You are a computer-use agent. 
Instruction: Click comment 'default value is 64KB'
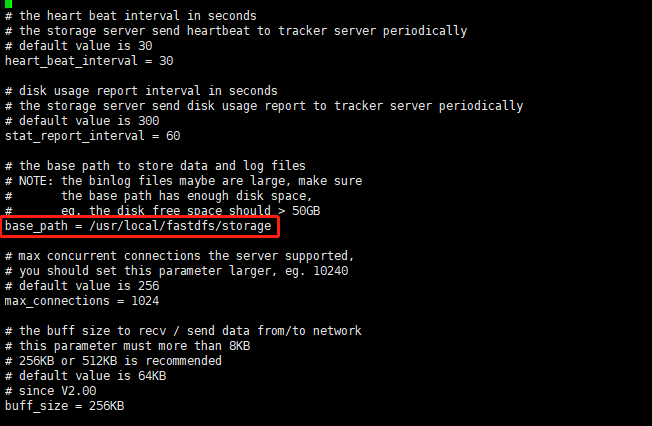point(92,376)
